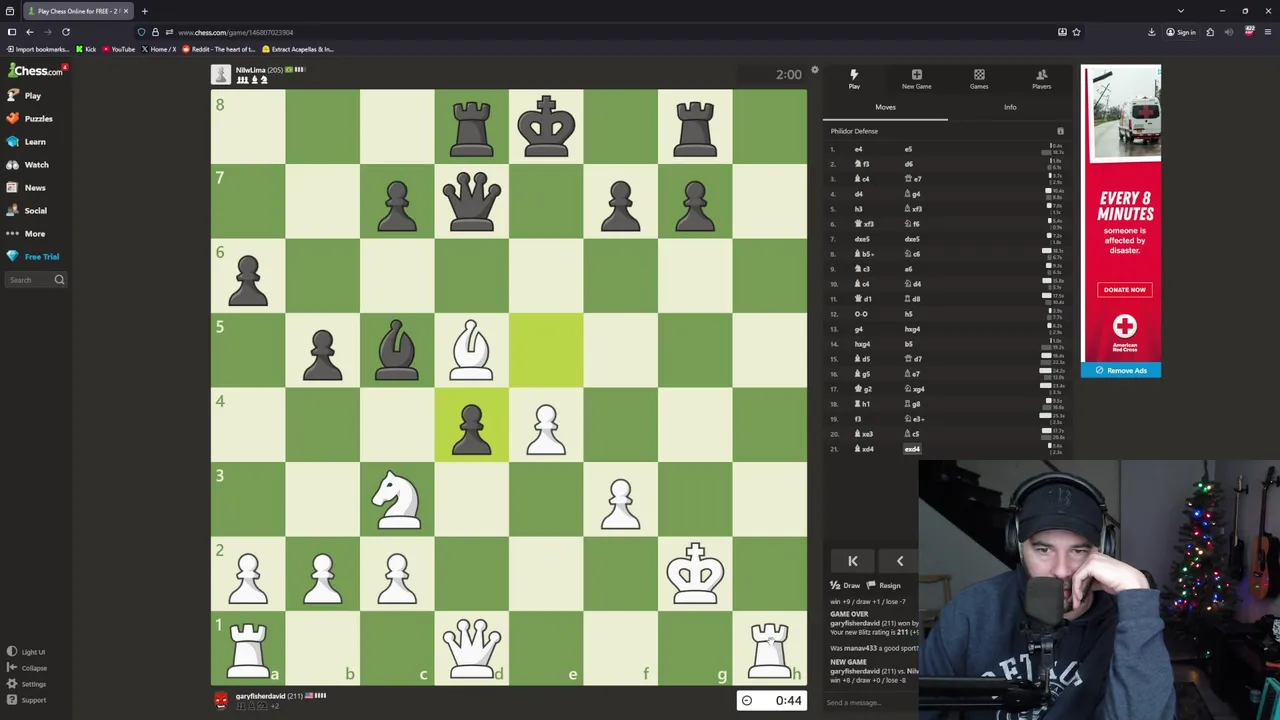Open the Kick bookmark
Screen dimensions: 1280x720
tap(87, 49)
